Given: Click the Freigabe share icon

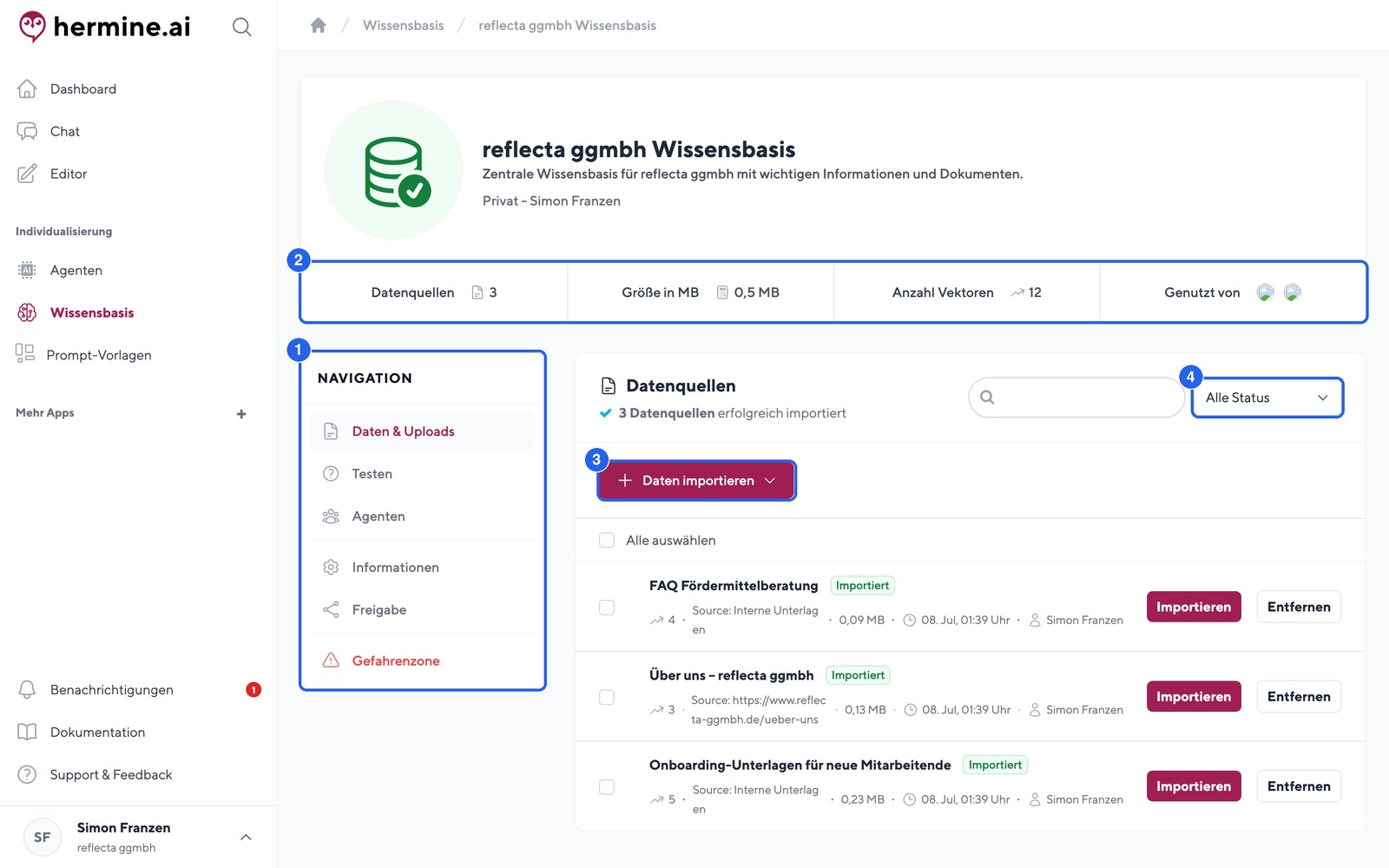Looking at the screenshot, I should [x=331, y=610].
